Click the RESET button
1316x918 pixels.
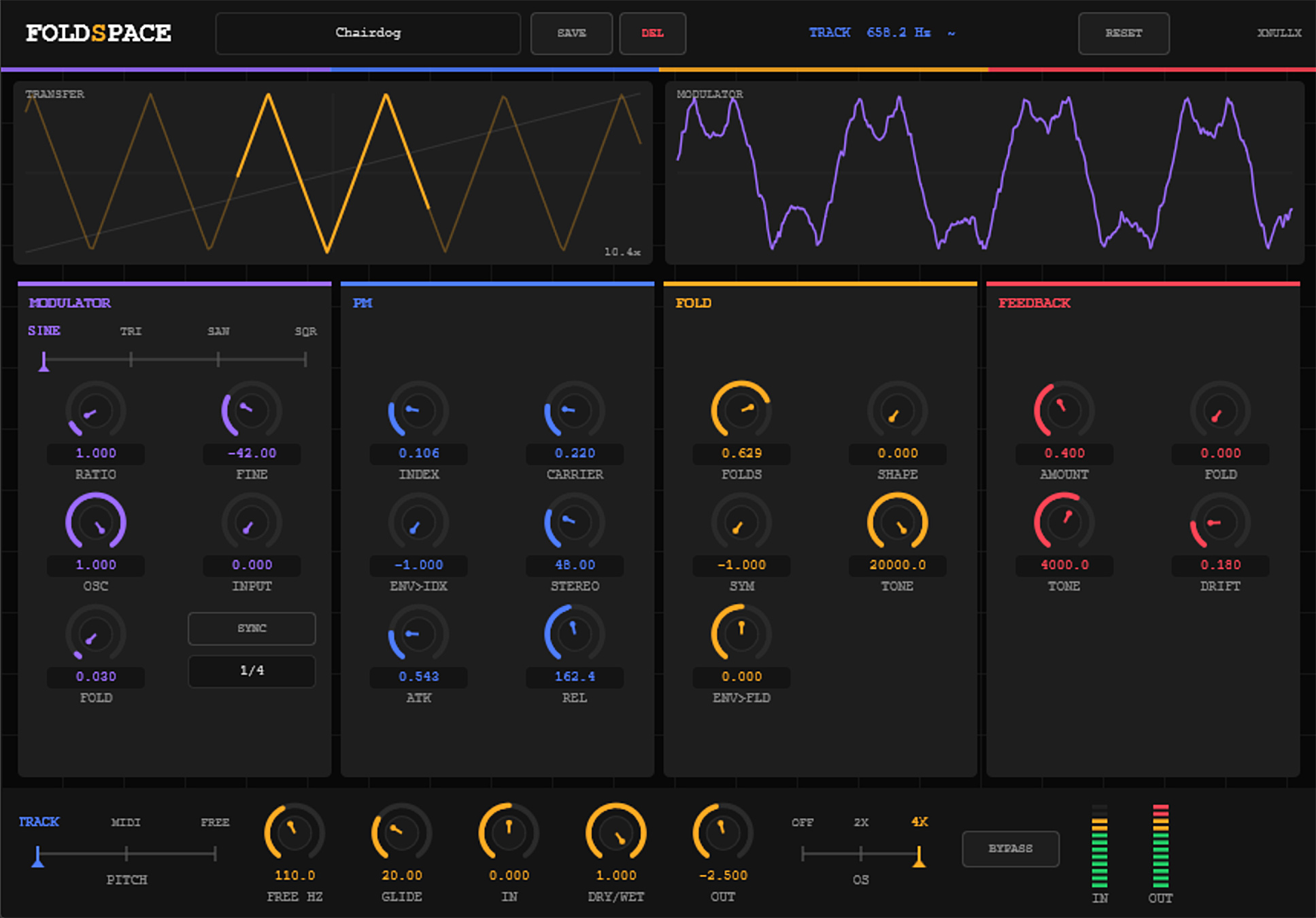1124,33
